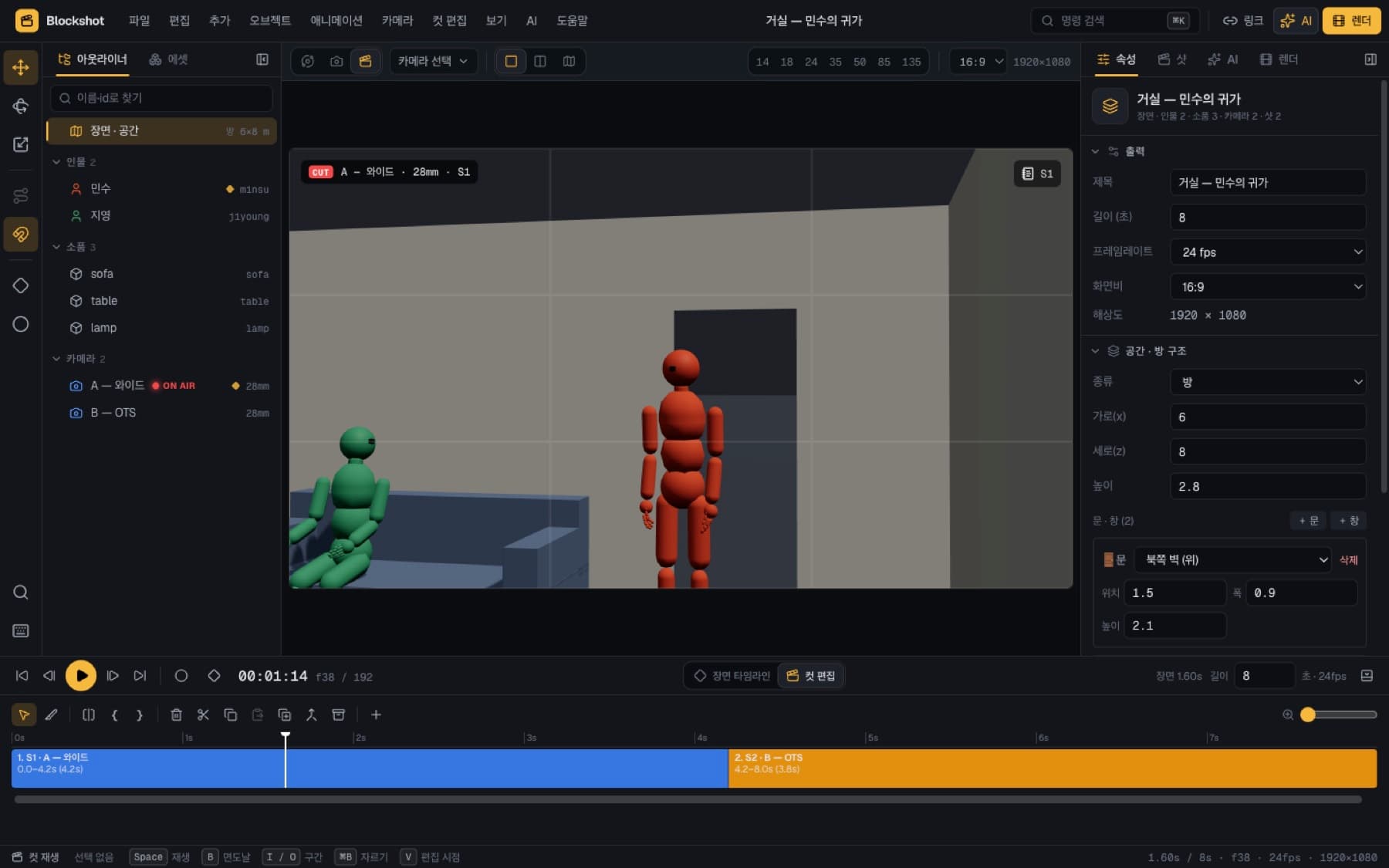Open the search icon in left sidebar
Viewport: 1389px width, 868px height.
pos(21,592)
